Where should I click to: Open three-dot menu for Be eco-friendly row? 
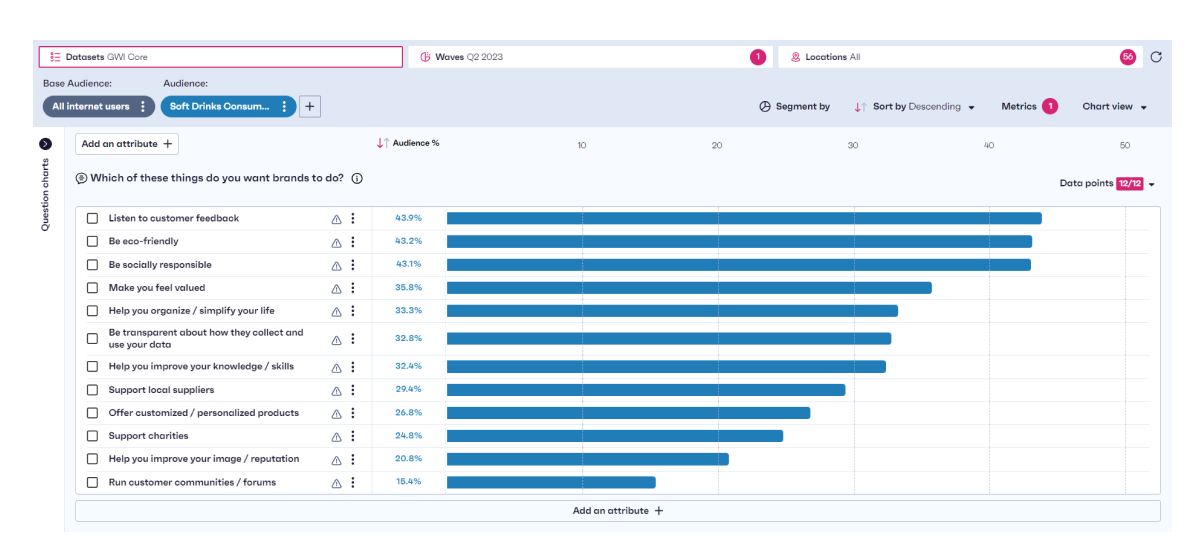[x=352, y=242]
